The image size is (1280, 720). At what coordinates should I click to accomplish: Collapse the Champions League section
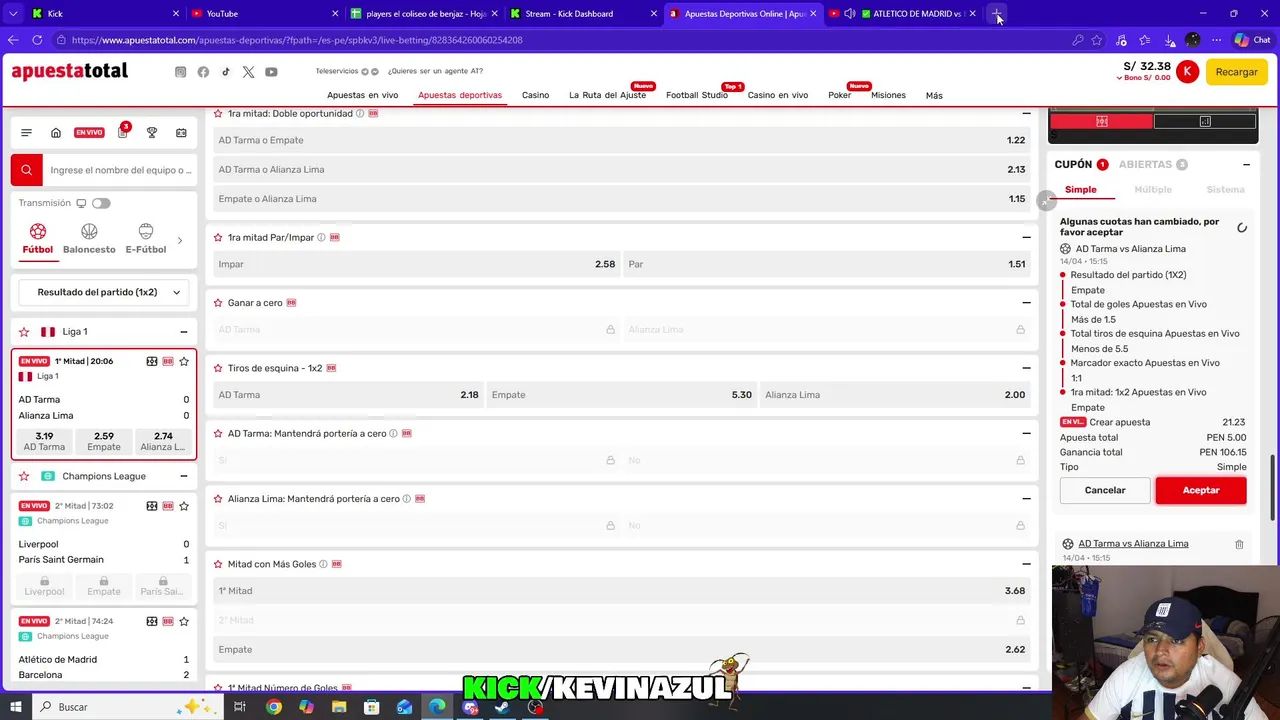(x=184, y=476)
